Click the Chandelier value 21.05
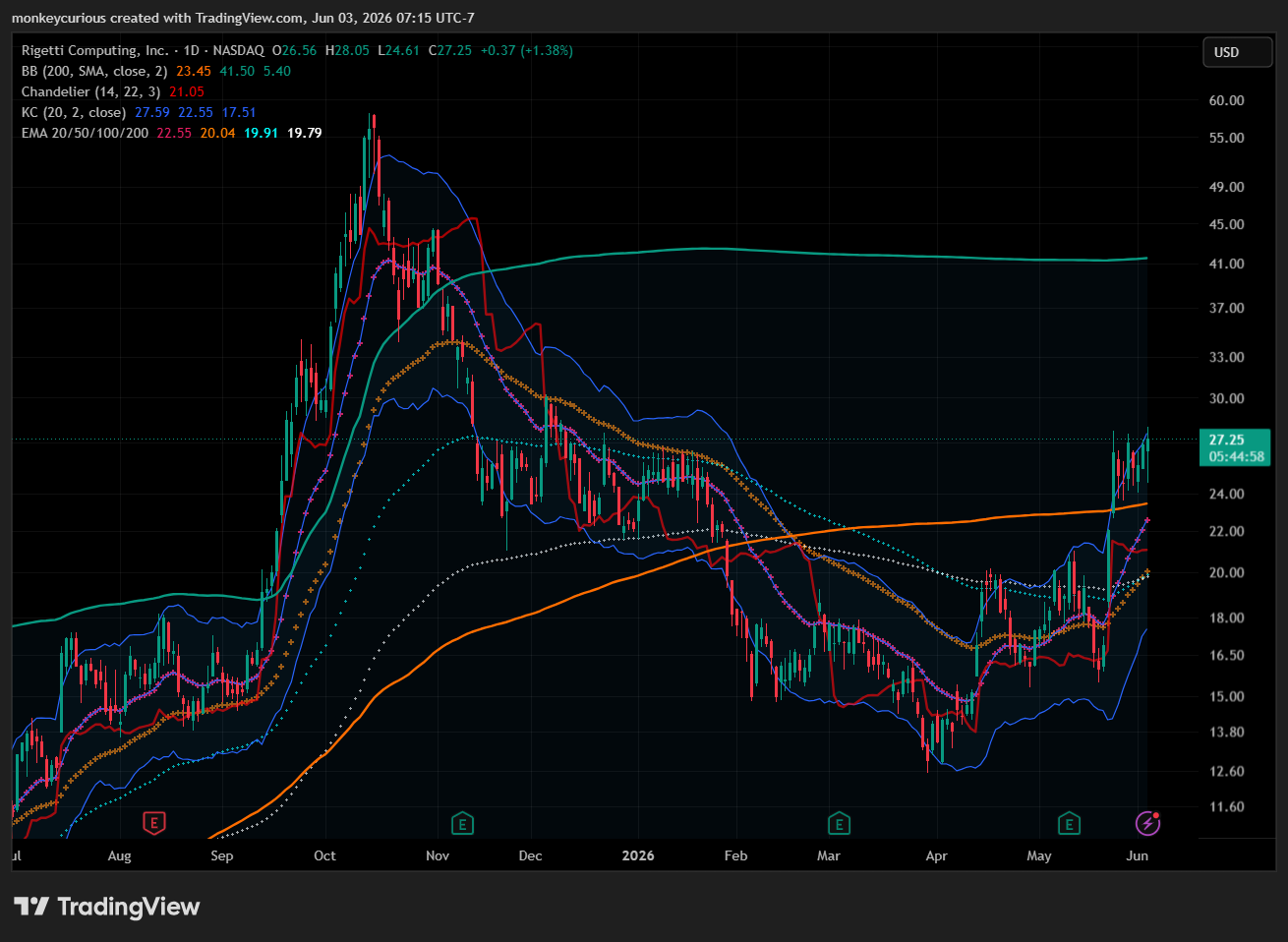This screenshot has height=942, width=1288. tap(187, 91)
